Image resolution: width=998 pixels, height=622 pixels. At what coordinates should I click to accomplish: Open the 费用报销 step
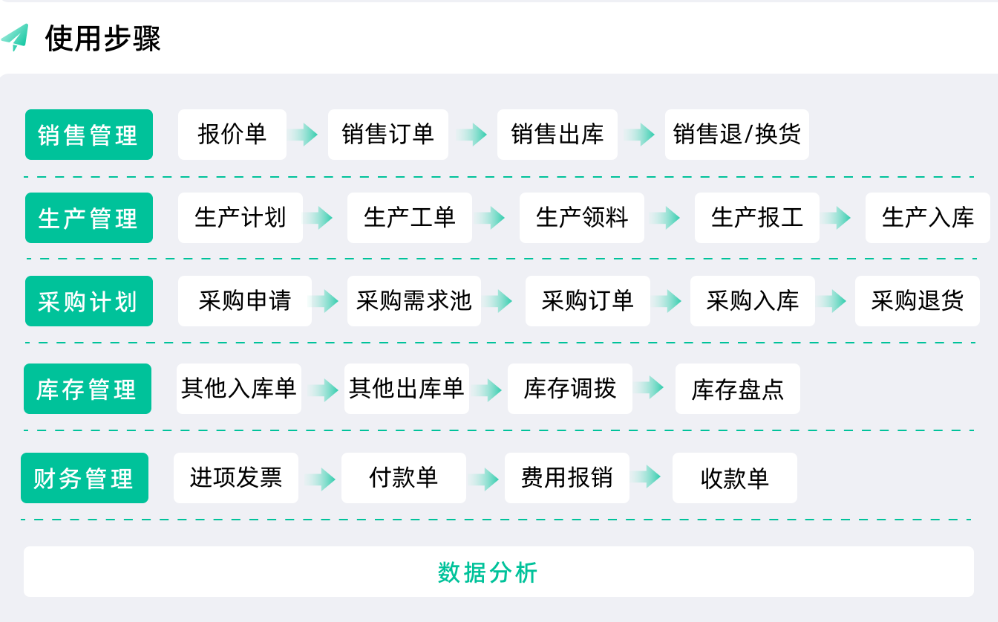[567, 478]
